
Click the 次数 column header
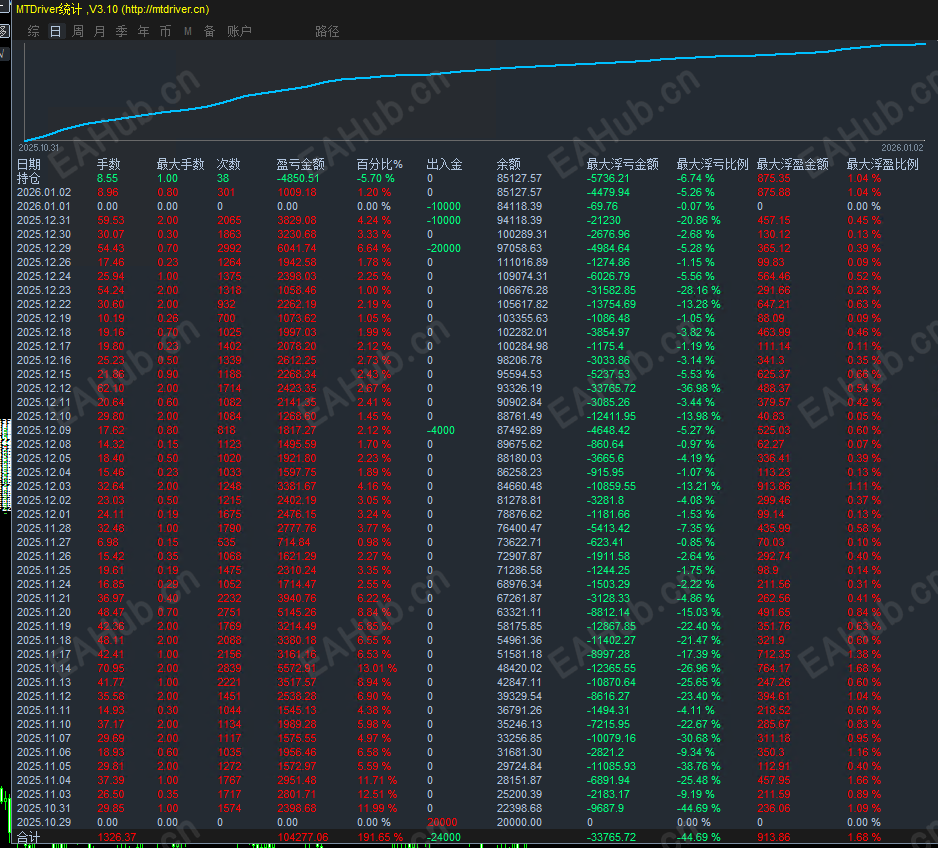pos(229,164)
